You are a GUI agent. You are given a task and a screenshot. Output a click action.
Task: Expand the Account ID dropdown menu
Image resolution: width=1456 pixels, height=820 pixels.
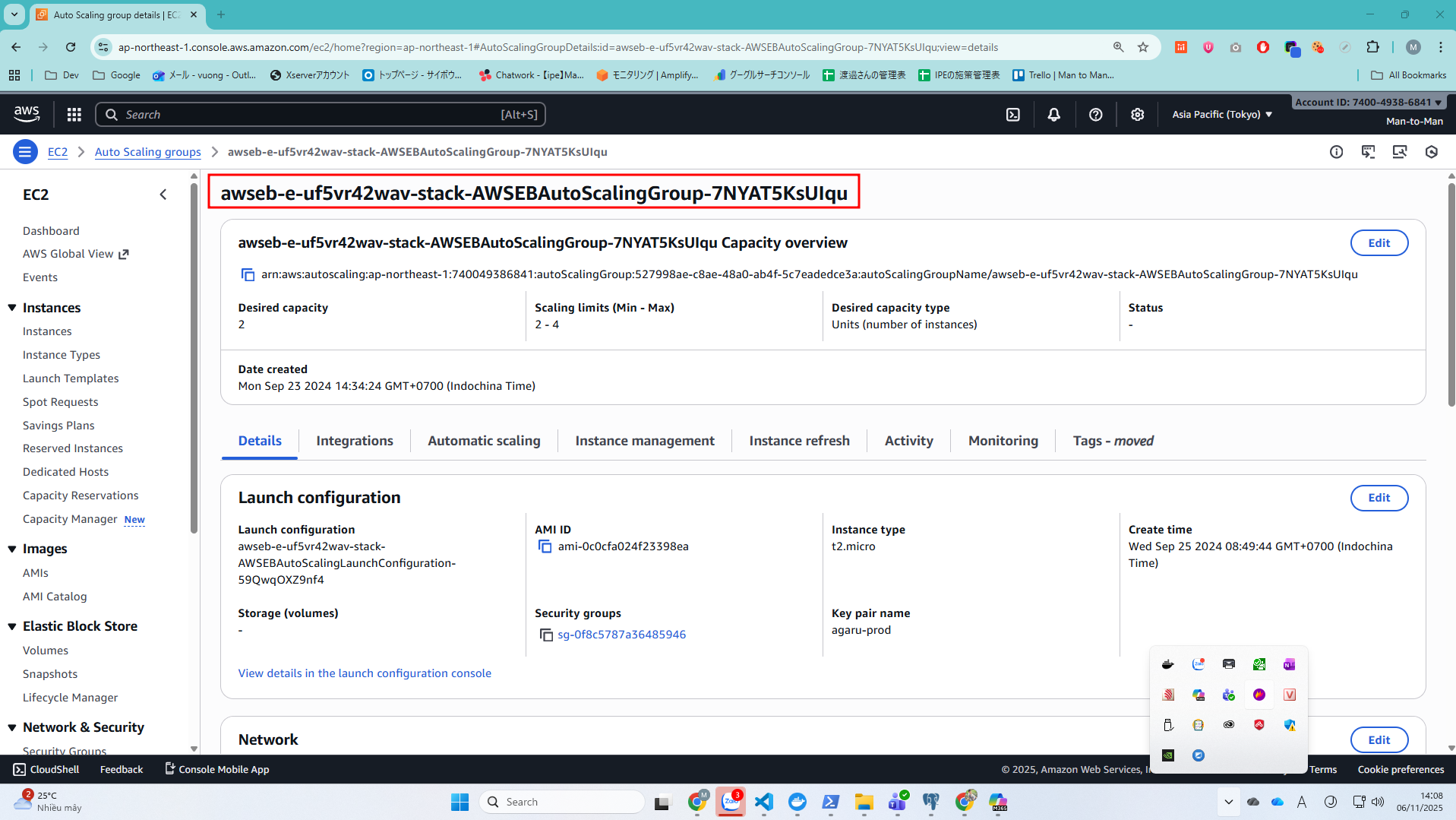click(1368, 102)
